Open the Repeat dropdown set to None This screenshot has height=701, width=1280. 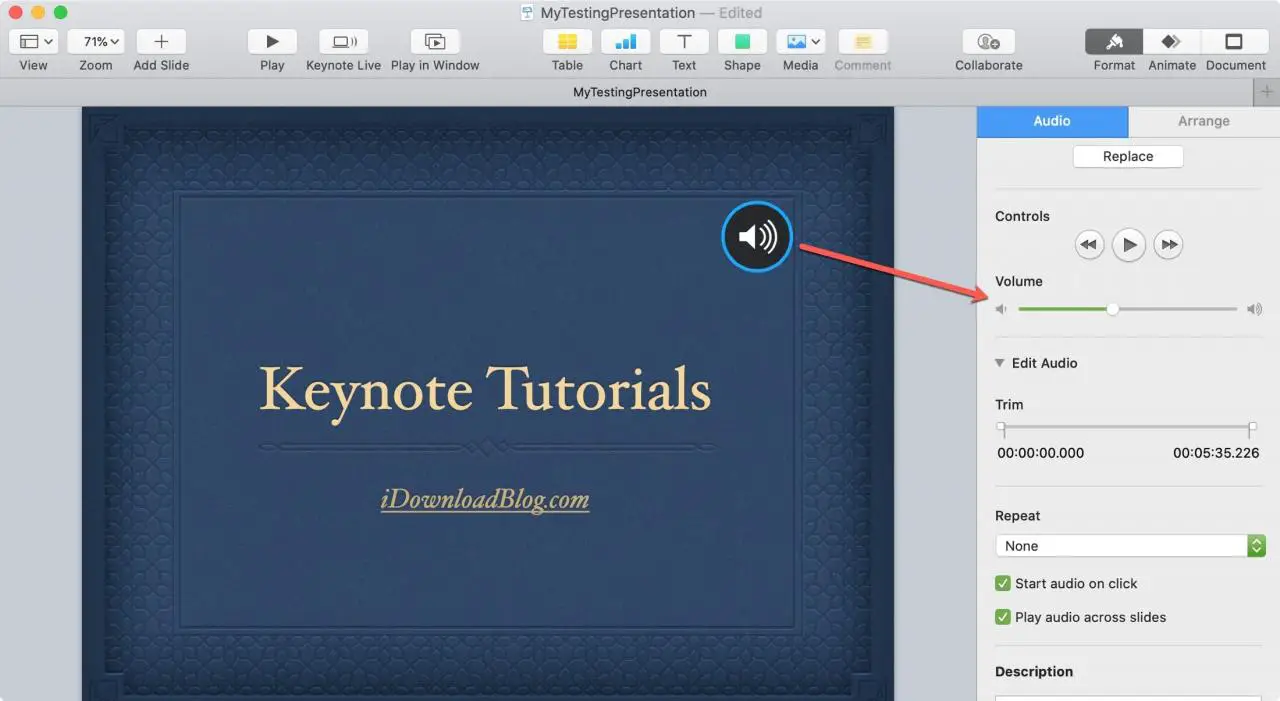pos(1130,546)
